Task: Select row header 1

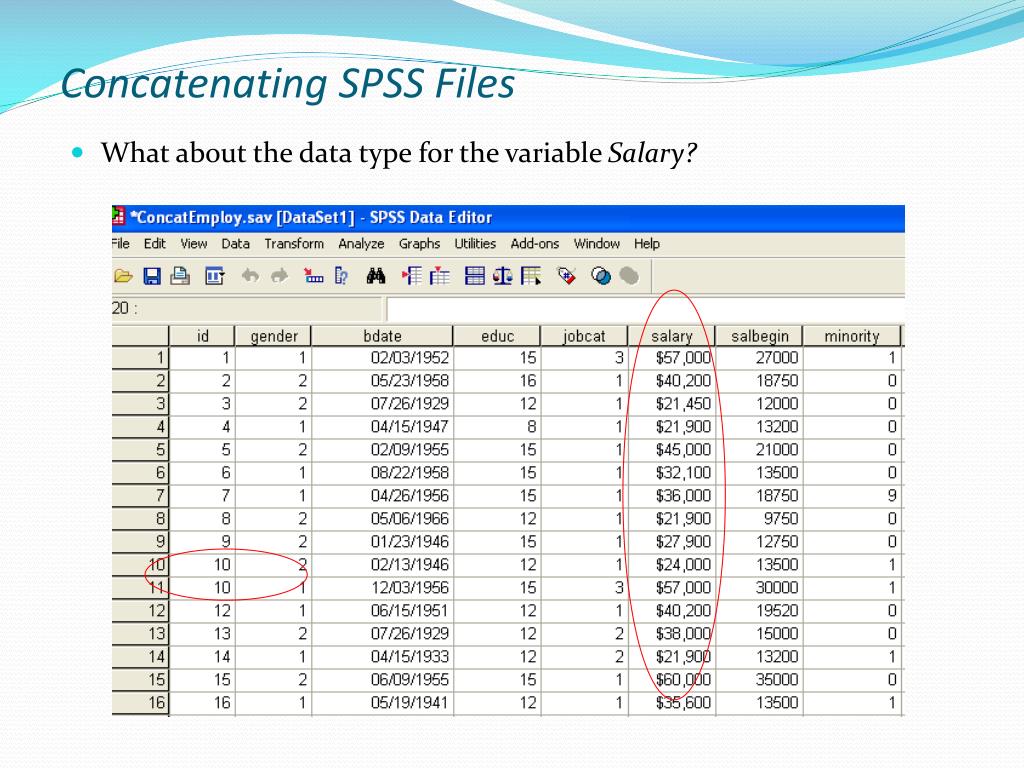Action: [140, 358]
